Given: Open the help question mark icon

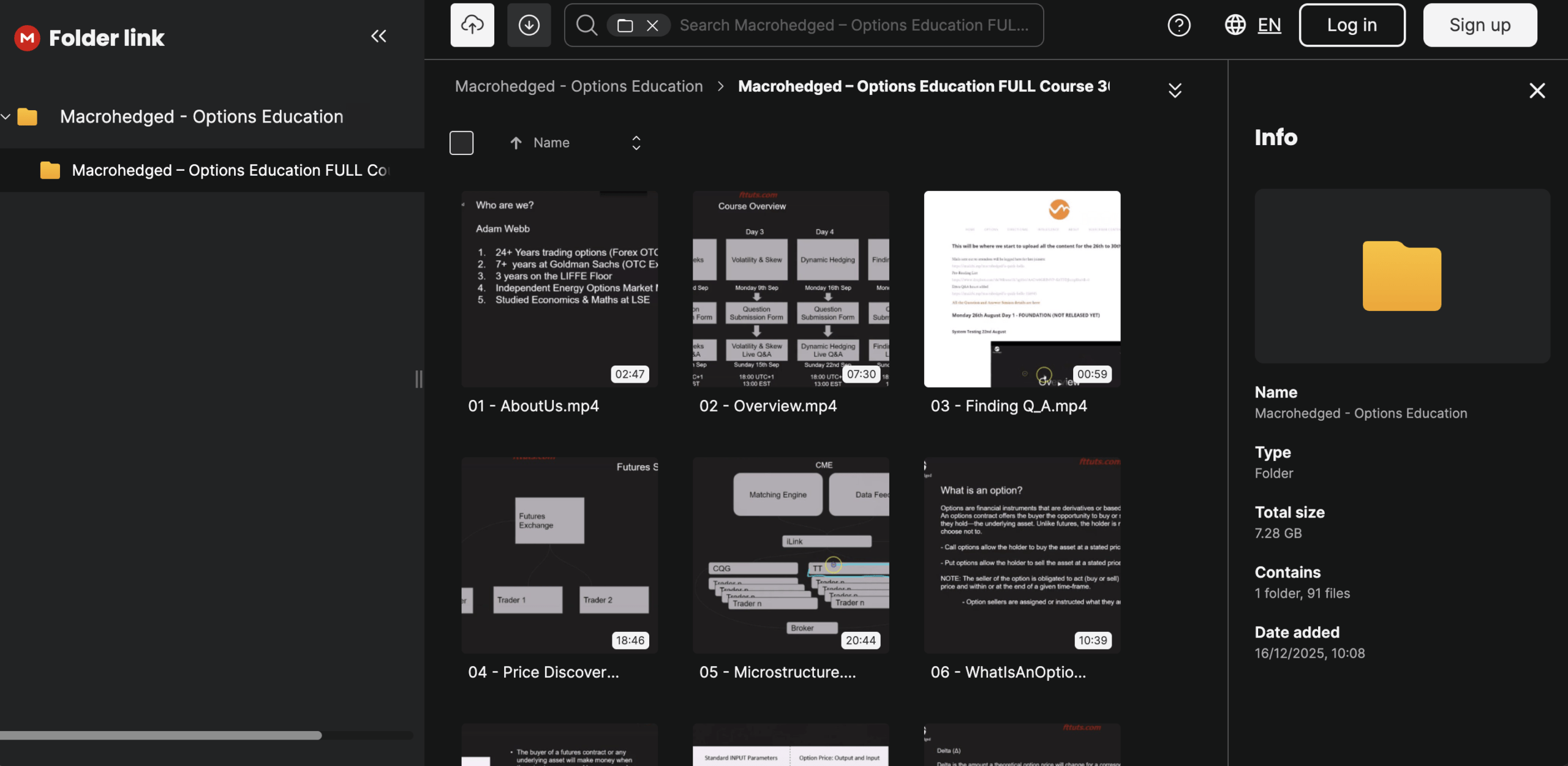Looking at the screenshot, I should (1178, 25).
